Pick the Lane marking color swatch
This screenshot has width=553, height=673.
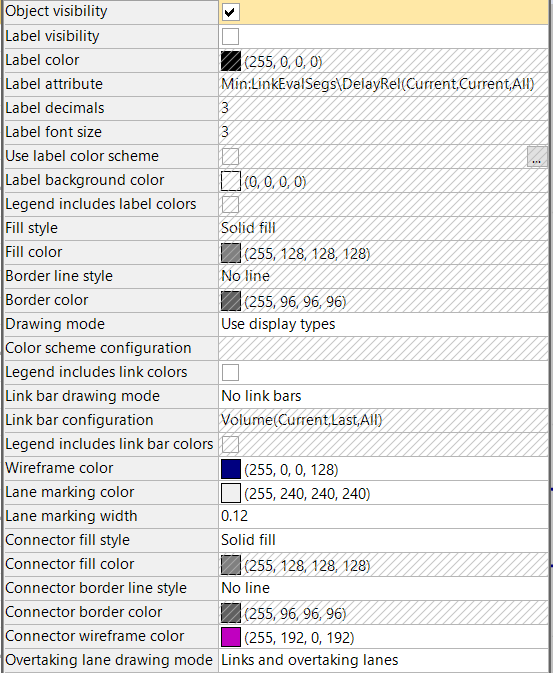(231, 493)
